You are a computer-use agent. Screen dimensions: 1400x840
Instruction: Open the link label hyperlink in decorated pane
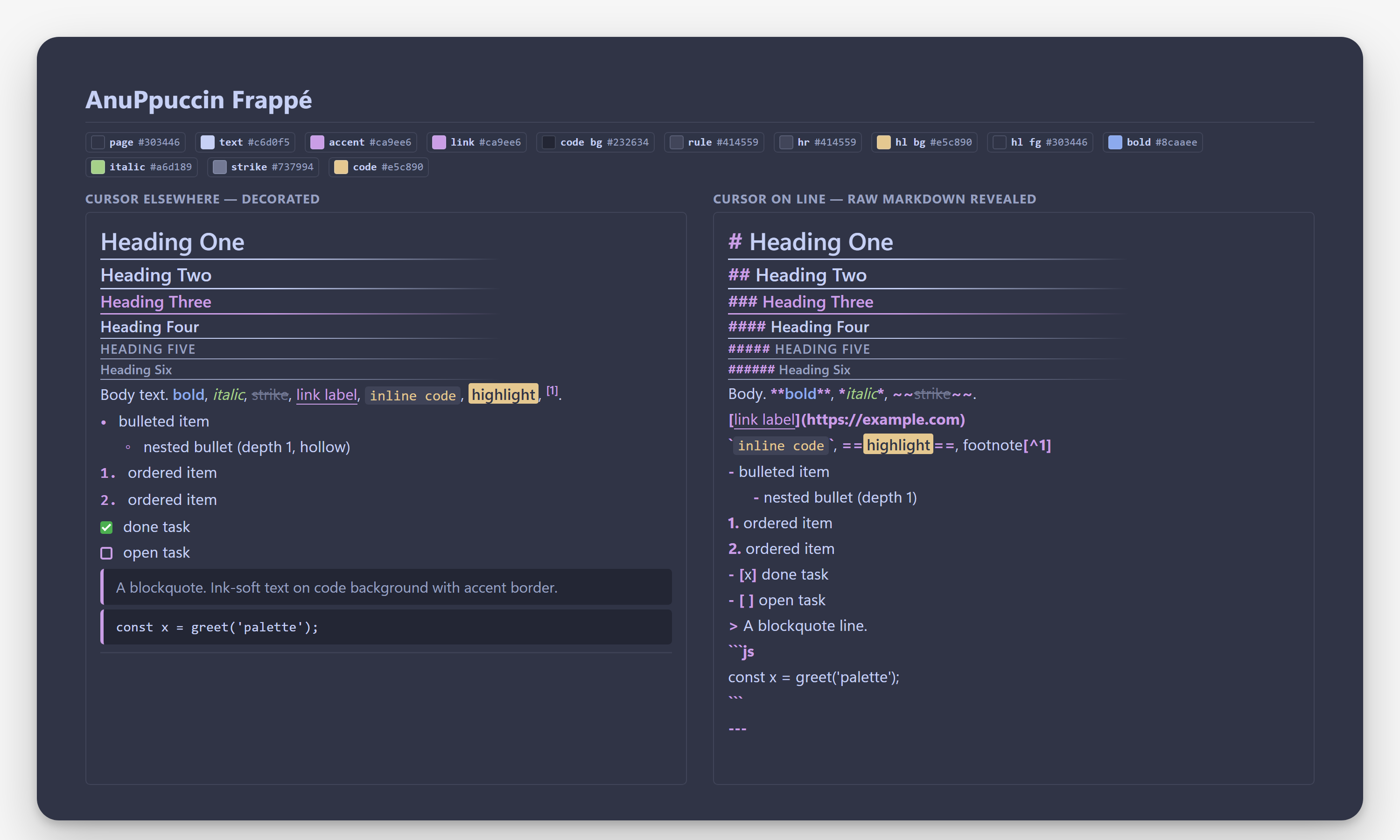(x=327, y=394)
